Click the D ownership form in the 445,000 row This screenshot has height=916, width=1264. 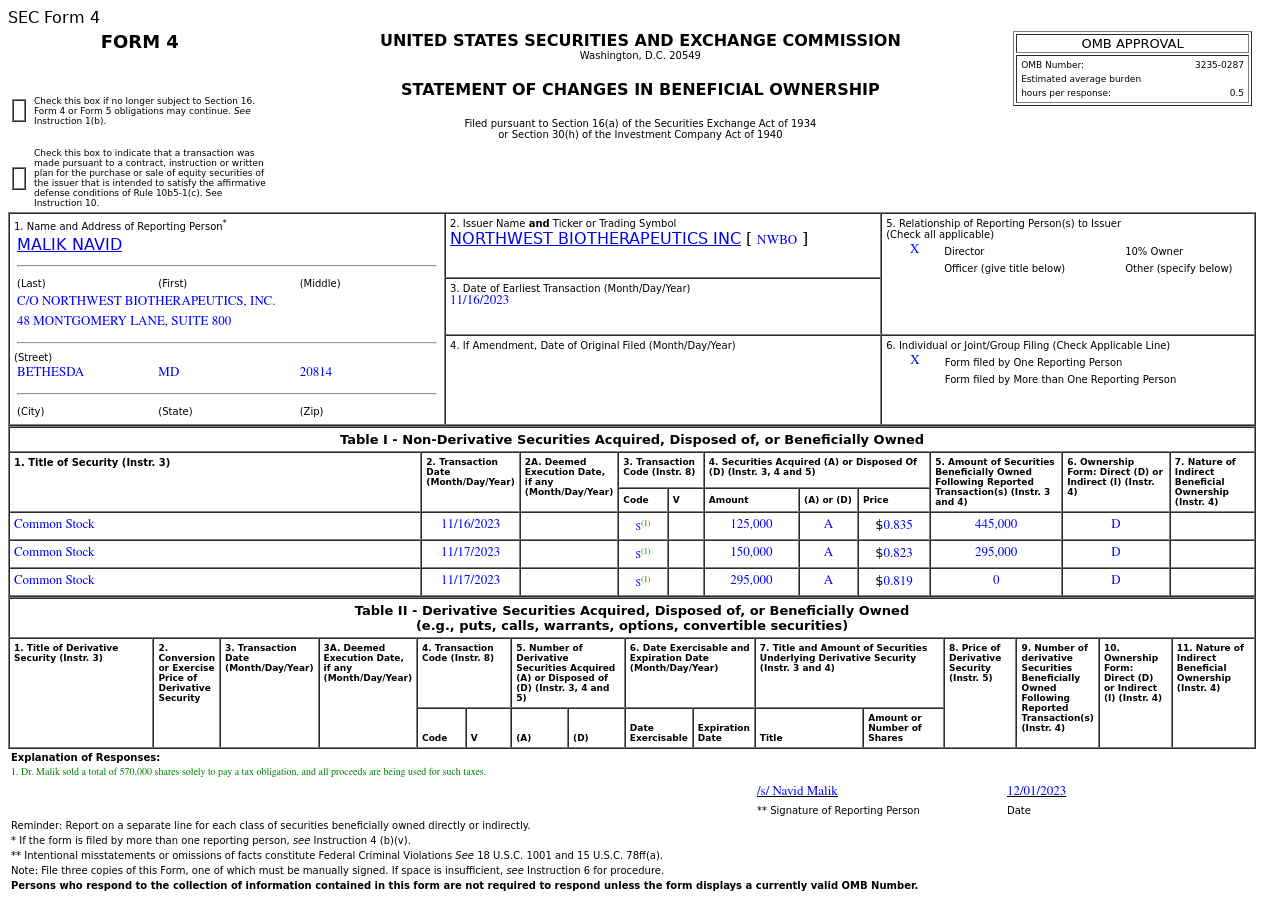pyautogui.click(x=1115, y=524)
